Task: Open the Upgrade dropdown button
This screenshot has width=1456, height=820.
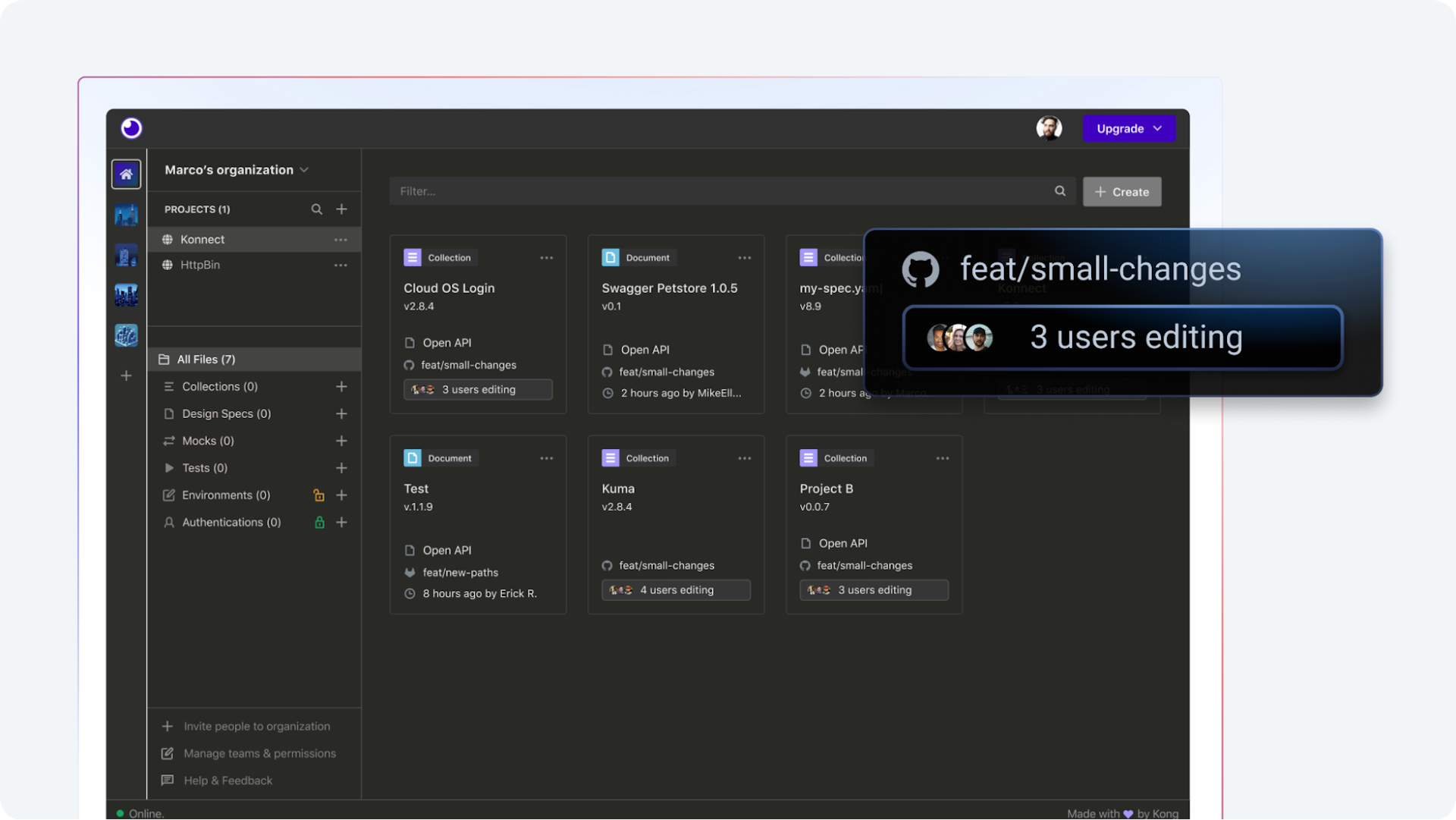Action: coord(1128,128)
